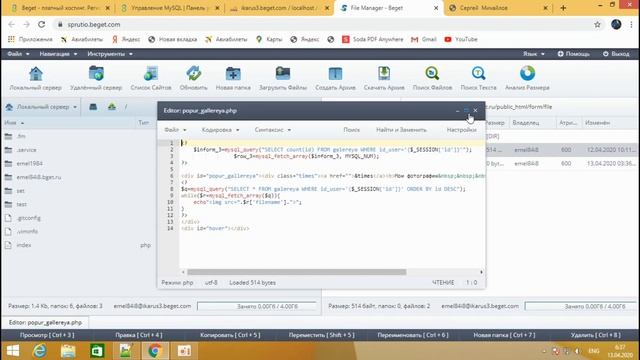Click the drive icon in left panel path bar
640x360 pixels.
click(x=93, y=107)
